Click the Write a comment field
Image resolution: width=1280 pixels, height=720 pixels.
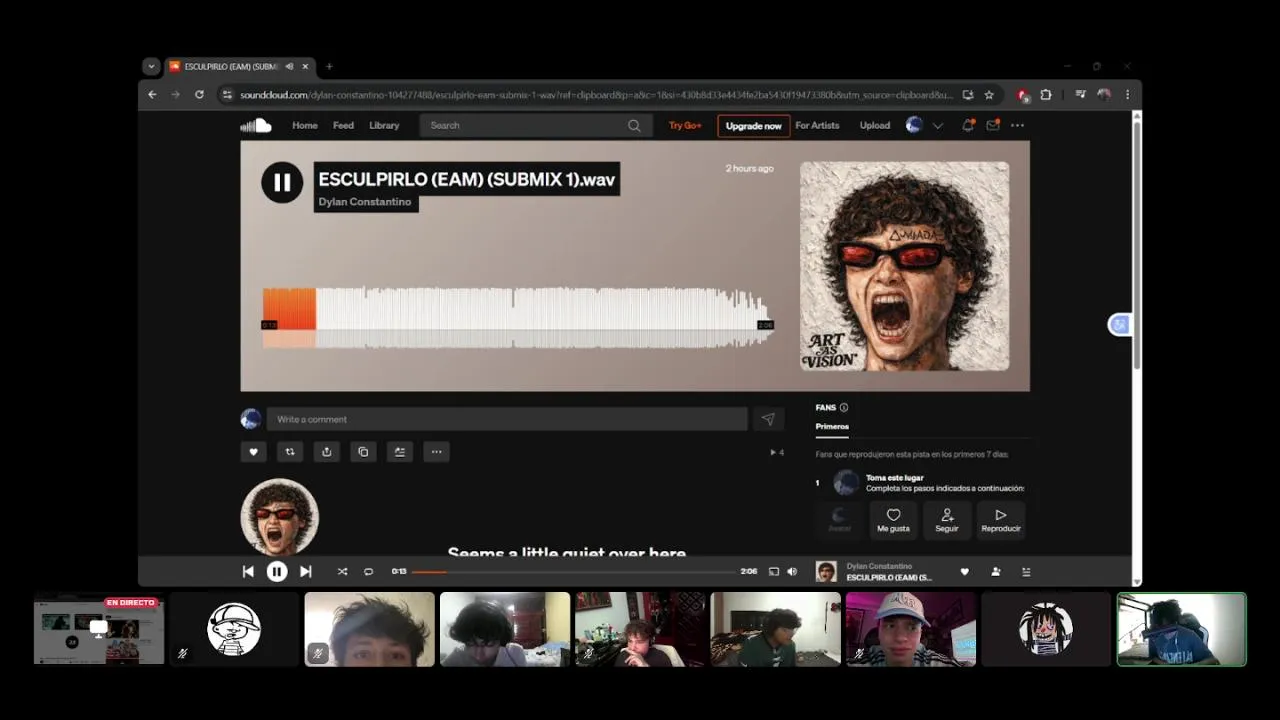click(x=507, y=419)
